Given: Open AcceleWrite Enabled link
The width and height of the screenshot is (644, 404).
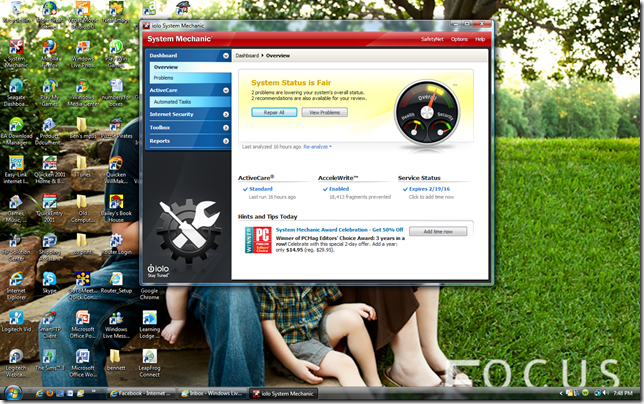Looking at the screenshot, I should coord(339,189).
